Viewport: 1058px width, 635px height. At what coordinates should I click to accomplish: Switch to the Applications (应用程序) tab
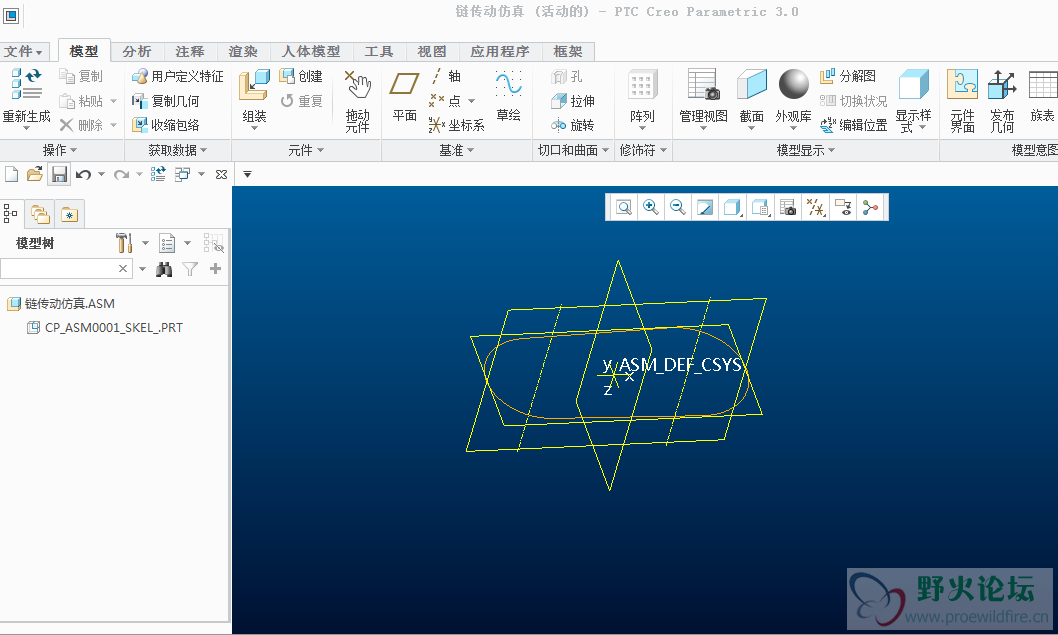pos(500,51)
